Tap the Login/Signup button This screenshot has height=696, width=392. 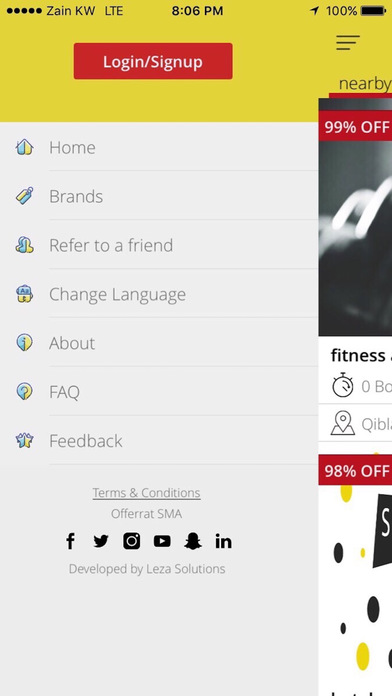click(x=153, y=61)
